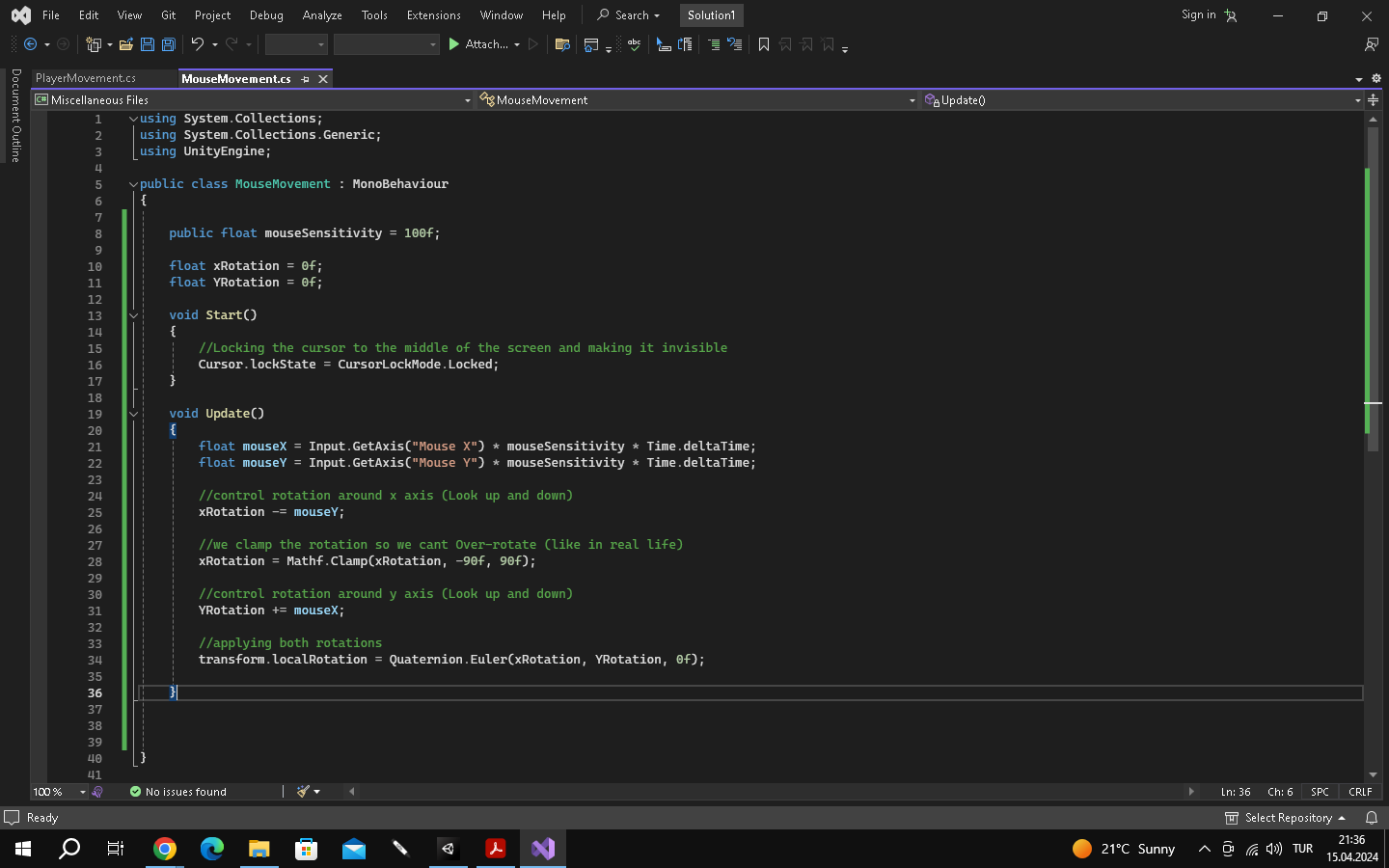Collapse the MouseMovement class outline

133,184
